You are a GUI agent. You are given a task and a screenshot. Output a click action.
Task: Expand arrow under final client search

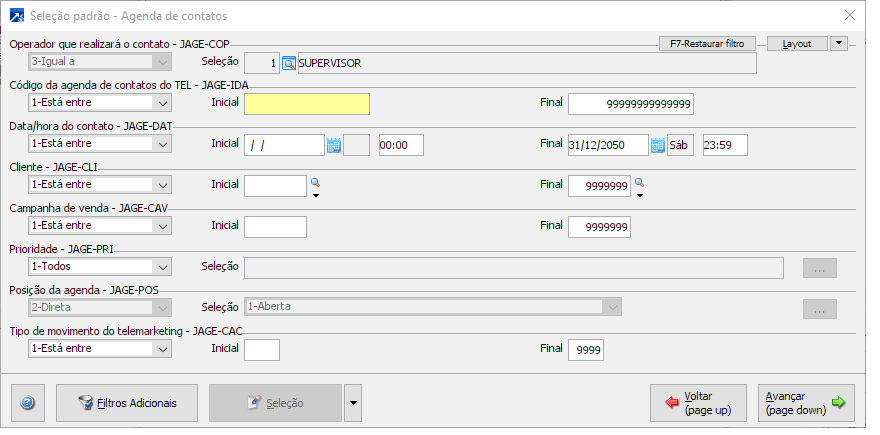coord(639,195)
